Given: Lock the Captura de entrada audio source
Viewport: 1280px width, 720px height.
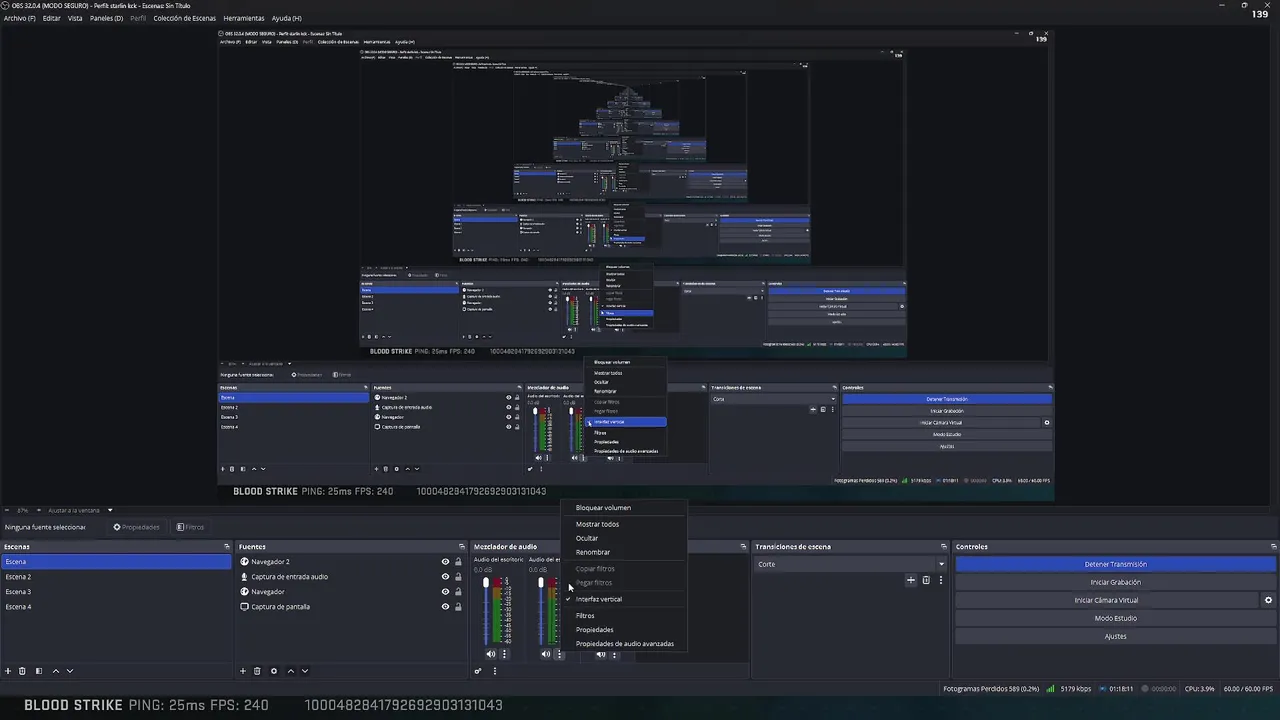Looking at the screenshot, I should tap(458, 577).
